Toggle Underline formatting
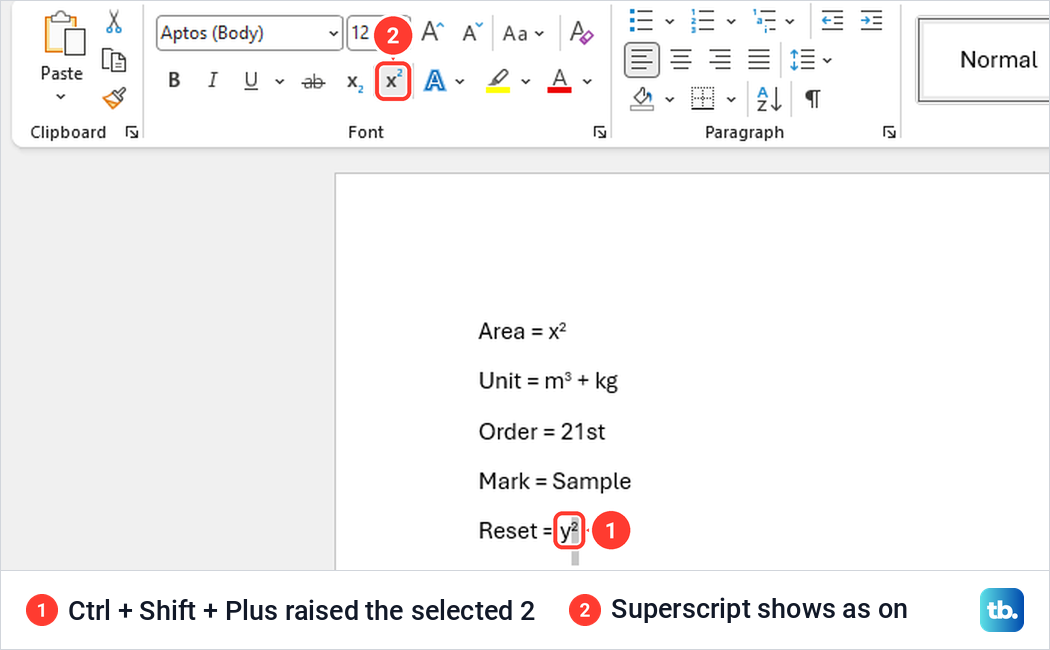 pos(251,80)
